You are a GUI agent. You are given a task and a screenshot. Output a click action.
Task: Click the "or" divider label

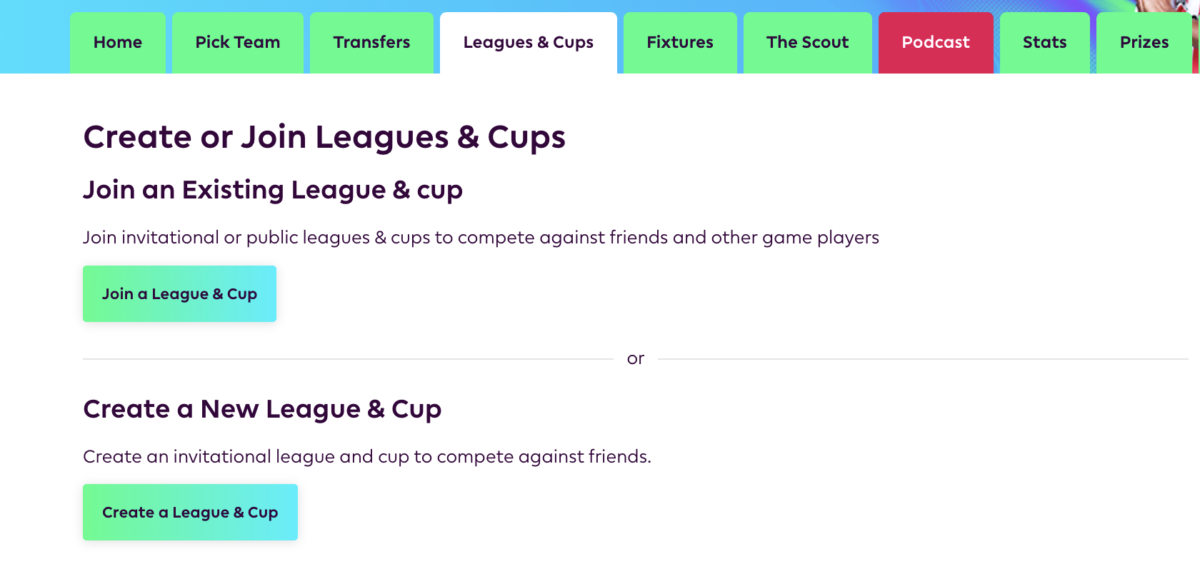pyautogui.click(x=636, y=358)
